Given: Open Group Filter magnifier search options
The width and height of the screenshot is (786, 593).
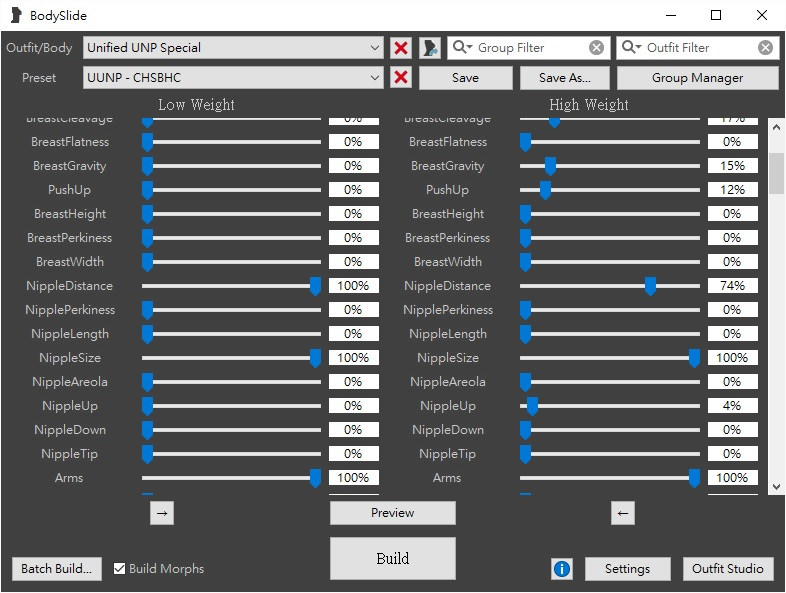Looking at the screenshot, I should tap(464, 48).
